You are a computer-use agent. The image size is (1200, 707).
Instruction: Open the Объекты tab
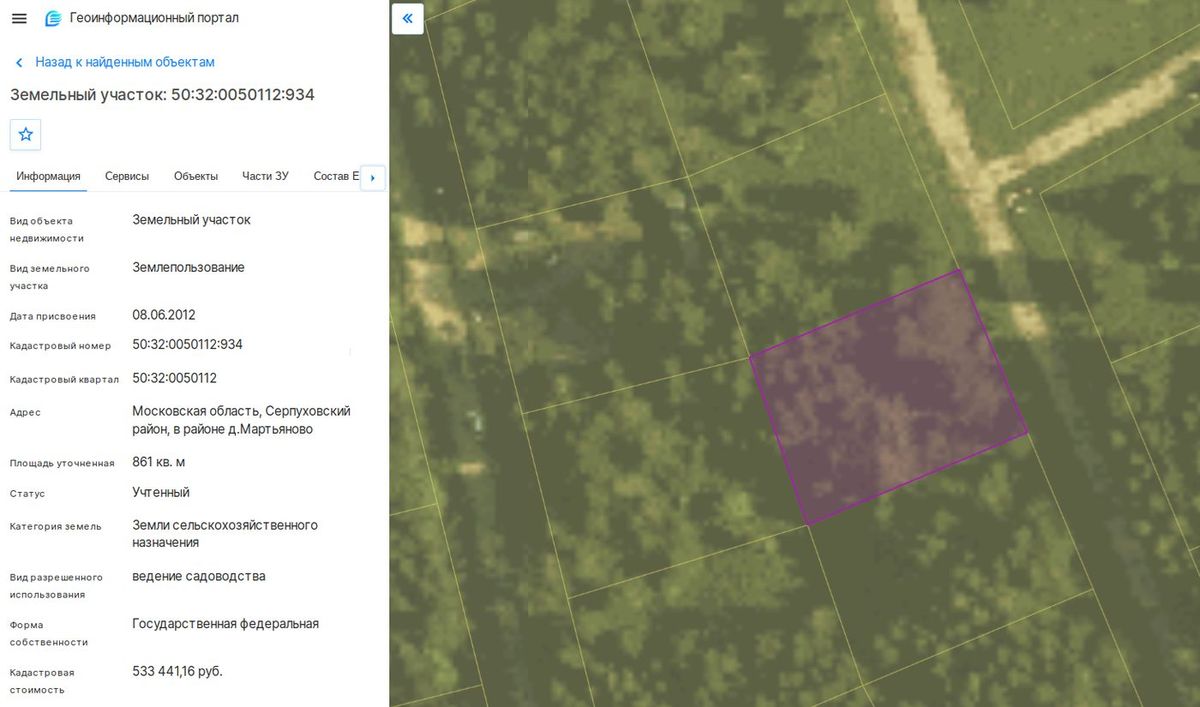(196, 176)
